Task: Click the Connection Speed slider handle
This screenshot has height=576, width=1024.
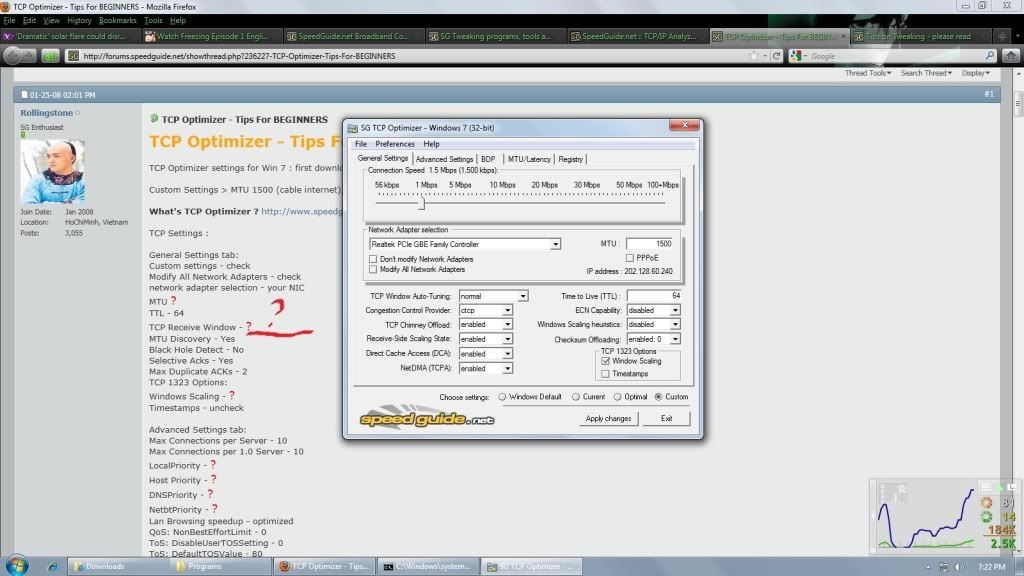Action: click(x=422, y=203)
